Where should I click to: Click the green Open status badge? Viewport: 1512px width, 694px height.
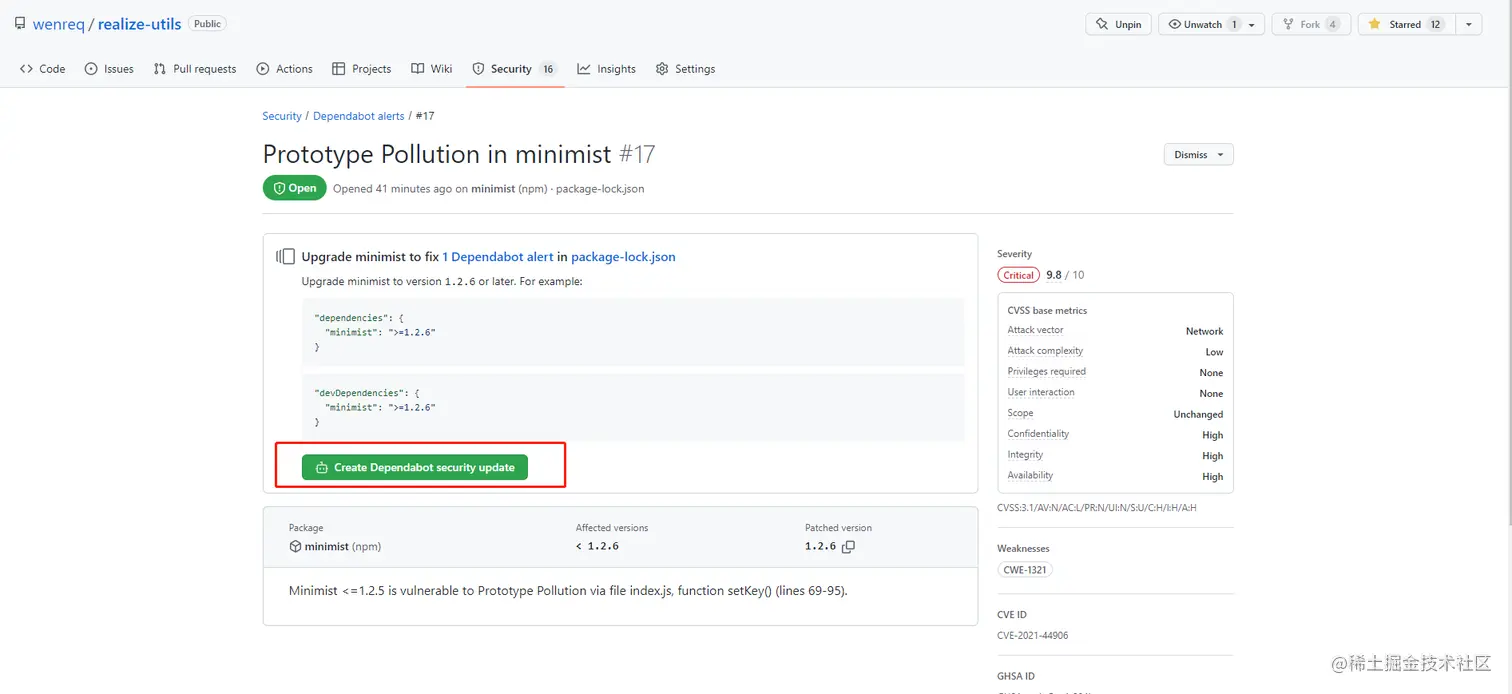pos(294,188)
